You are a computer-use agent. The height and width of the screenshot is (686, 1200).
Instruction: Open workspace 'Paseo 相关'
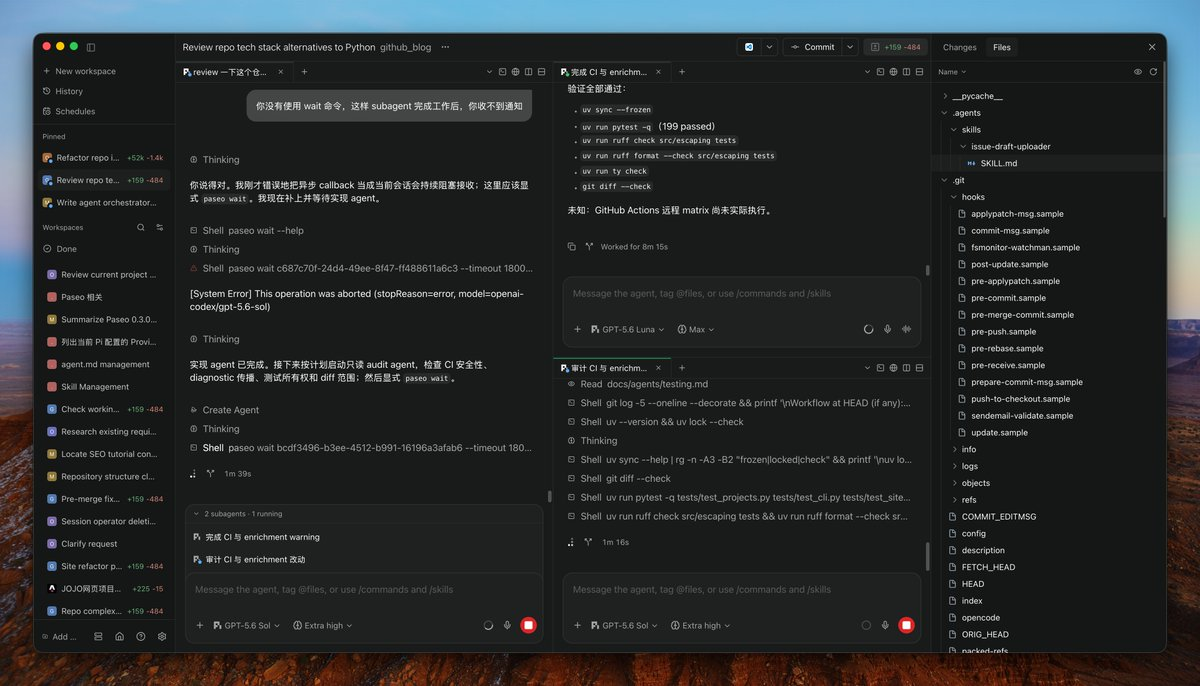click(x=104, y=297)
